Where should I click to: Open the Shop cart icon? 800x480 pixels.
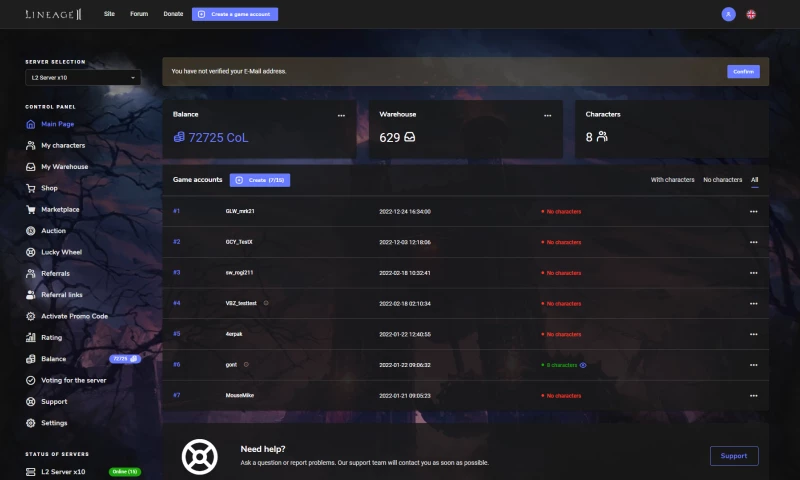[x=31, y=188]
